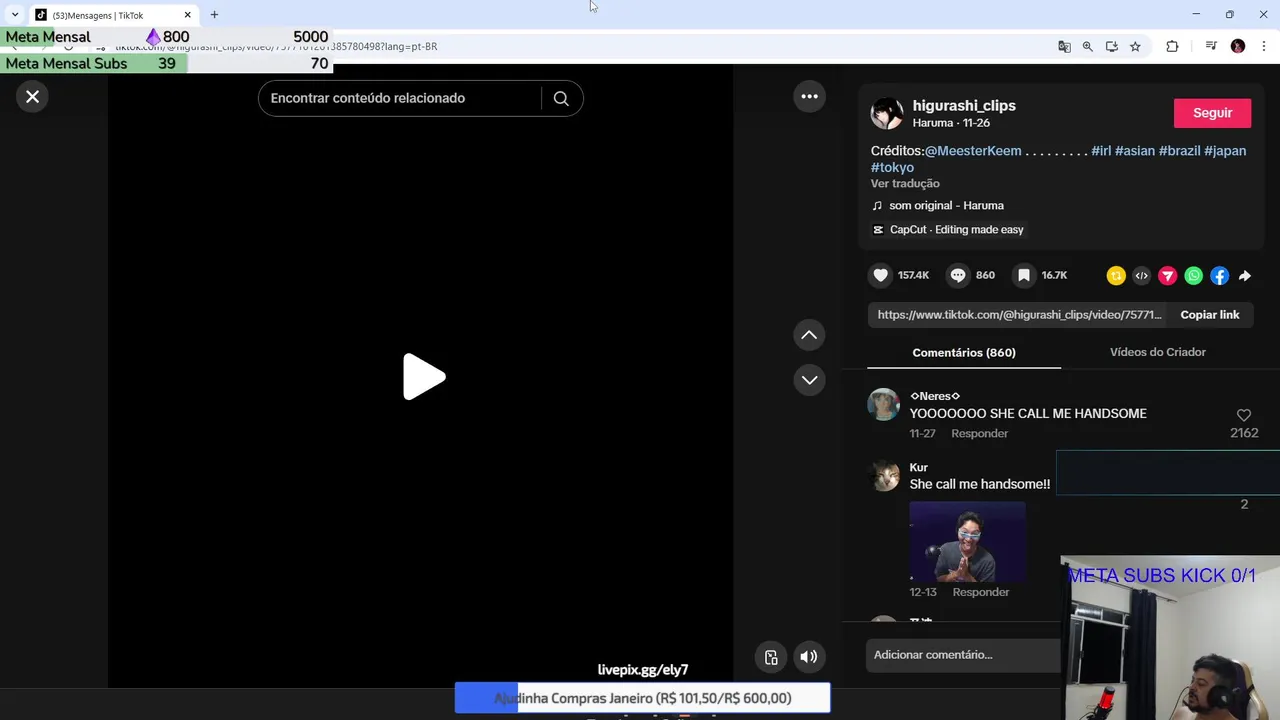Bookmark the page with the star icon

click(x=1135, y=46)
